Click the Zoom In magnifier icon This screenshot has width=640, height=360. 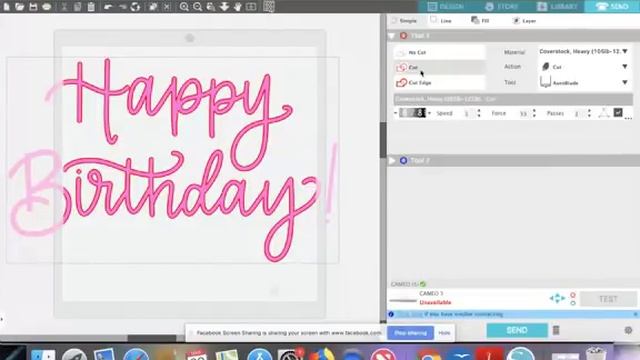point(184,7)
